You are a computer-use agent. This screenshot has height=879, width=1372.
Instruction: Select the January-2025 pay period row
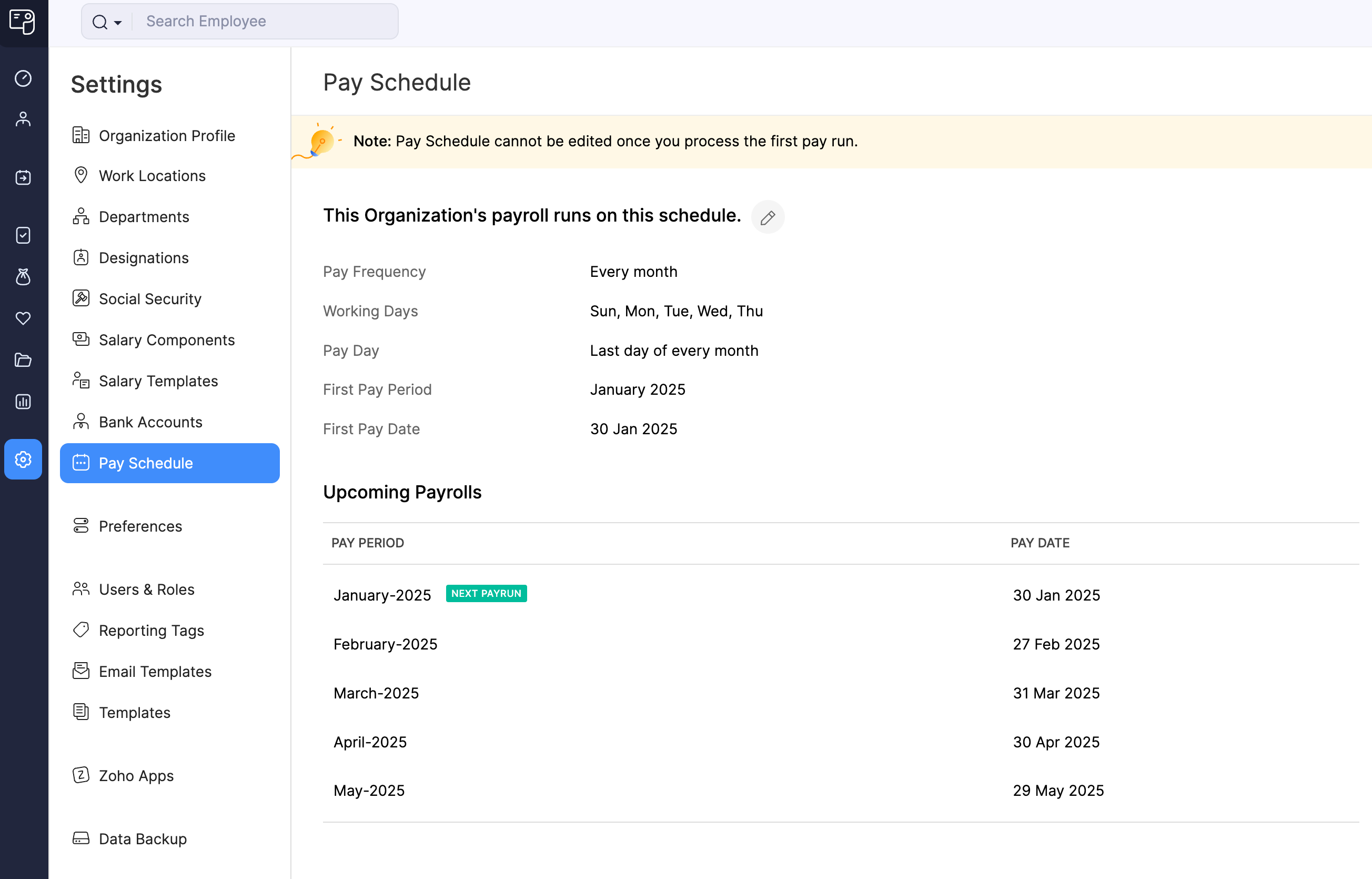(x=382, y=595)
